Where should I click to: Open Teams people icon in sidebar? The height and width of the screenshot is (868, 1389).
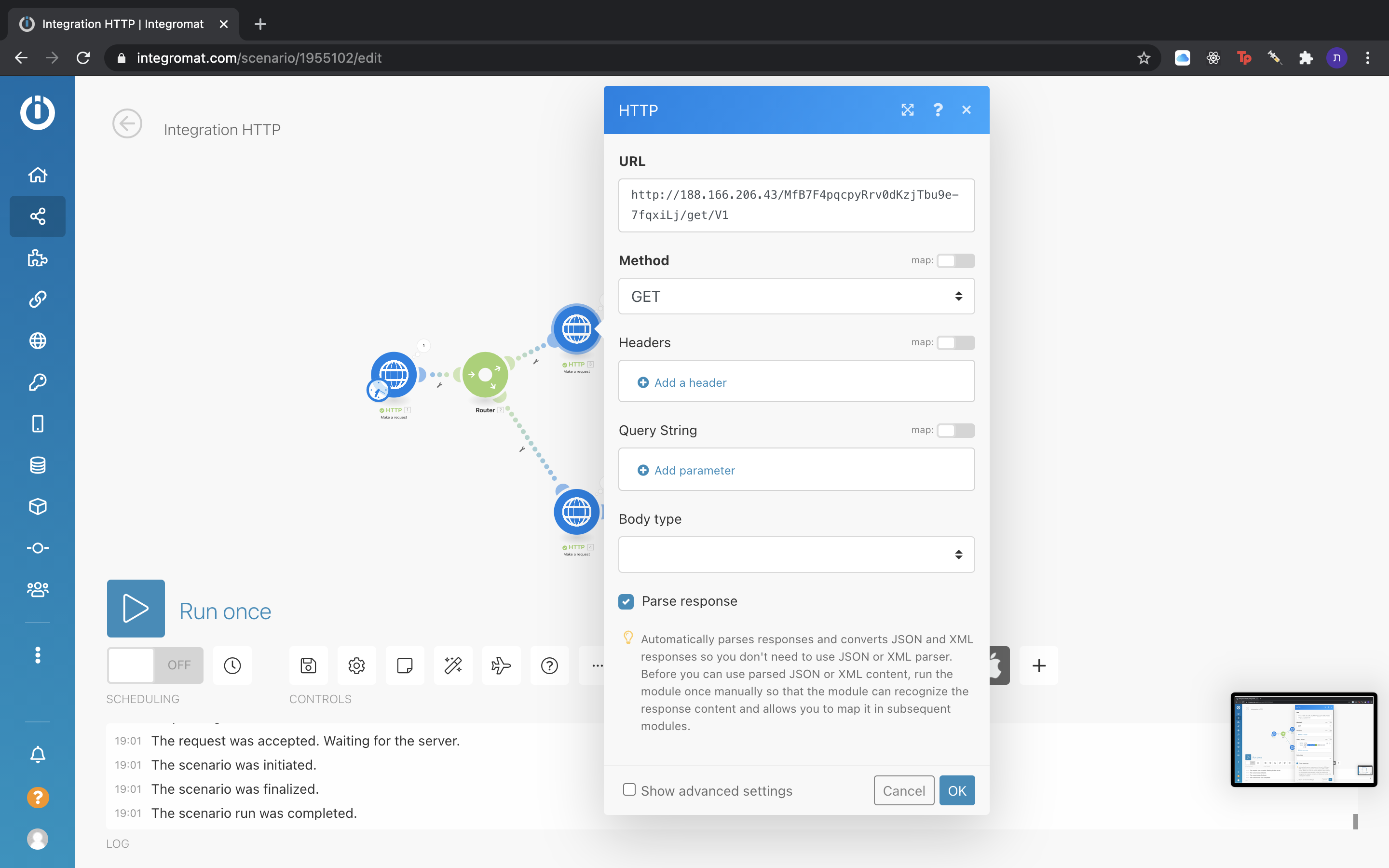(37, 590)
